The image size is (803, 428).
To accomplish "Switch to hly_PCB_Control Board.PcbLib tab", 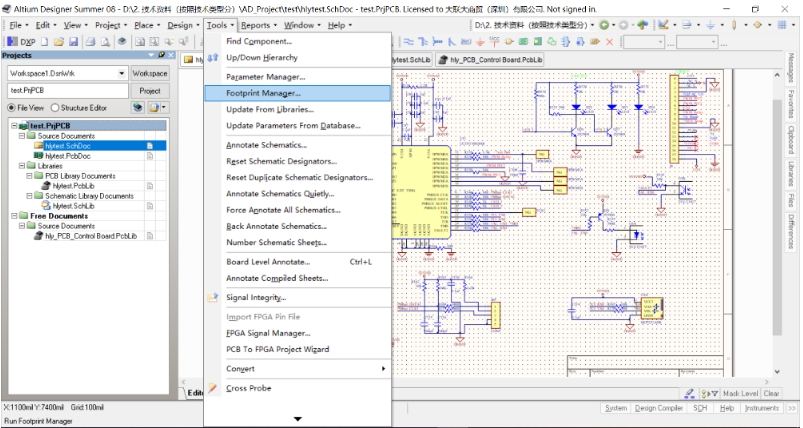I will (x=490, y=60).
